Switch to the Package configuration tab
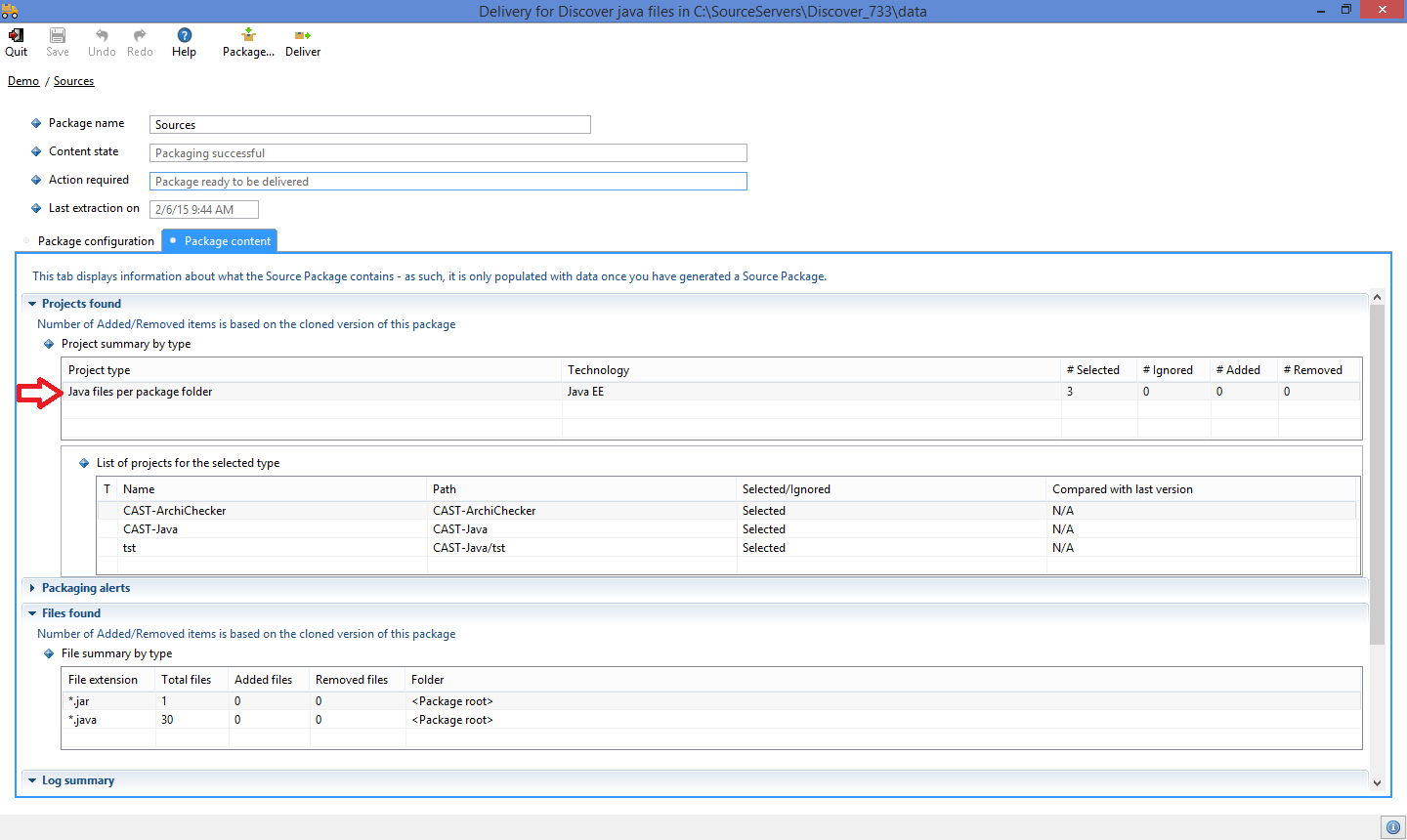The image size is (1407, 840). tap(96, 241)
